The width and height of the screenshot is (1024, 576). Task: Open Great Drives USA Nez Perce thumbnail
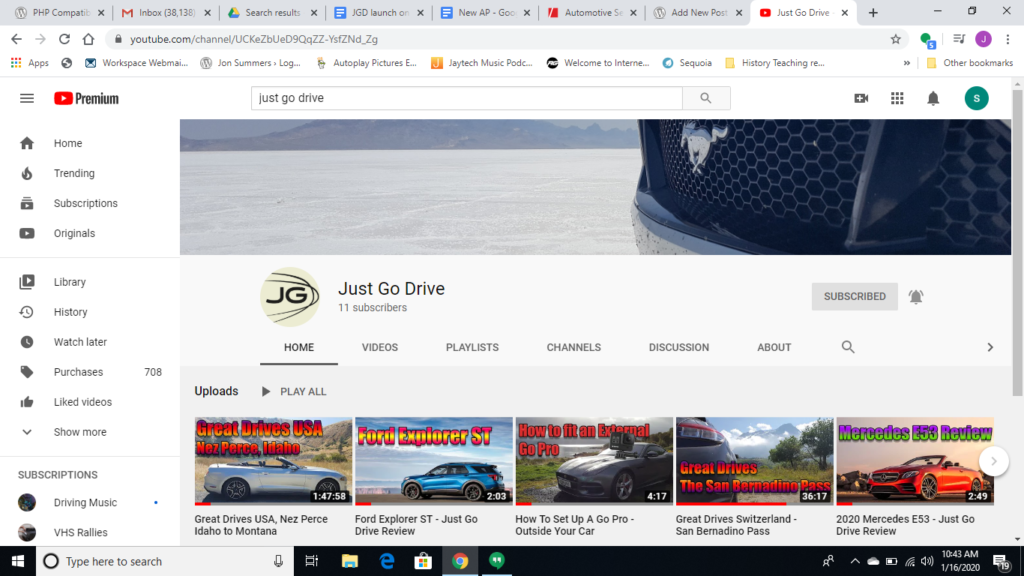(x=273, y=461)
